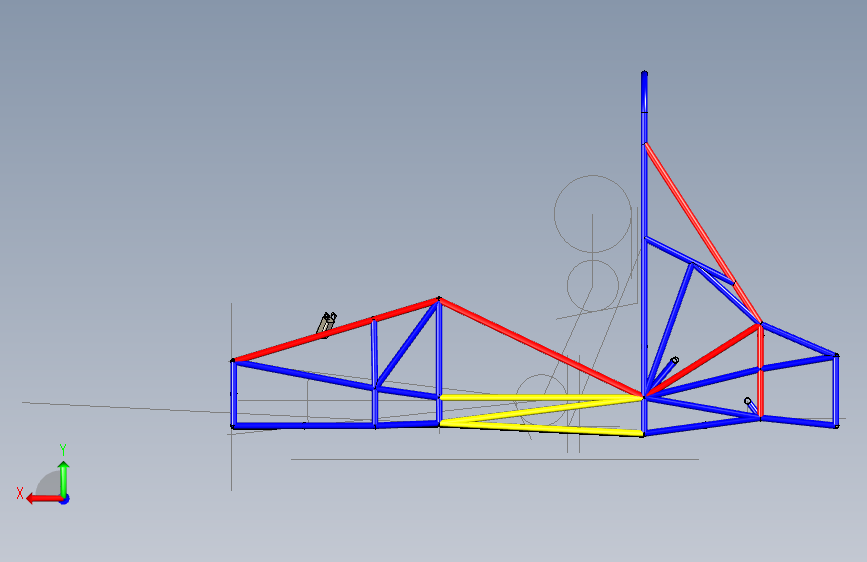
Task: Select the rightmost vertical blue tube
Action: 836,391
